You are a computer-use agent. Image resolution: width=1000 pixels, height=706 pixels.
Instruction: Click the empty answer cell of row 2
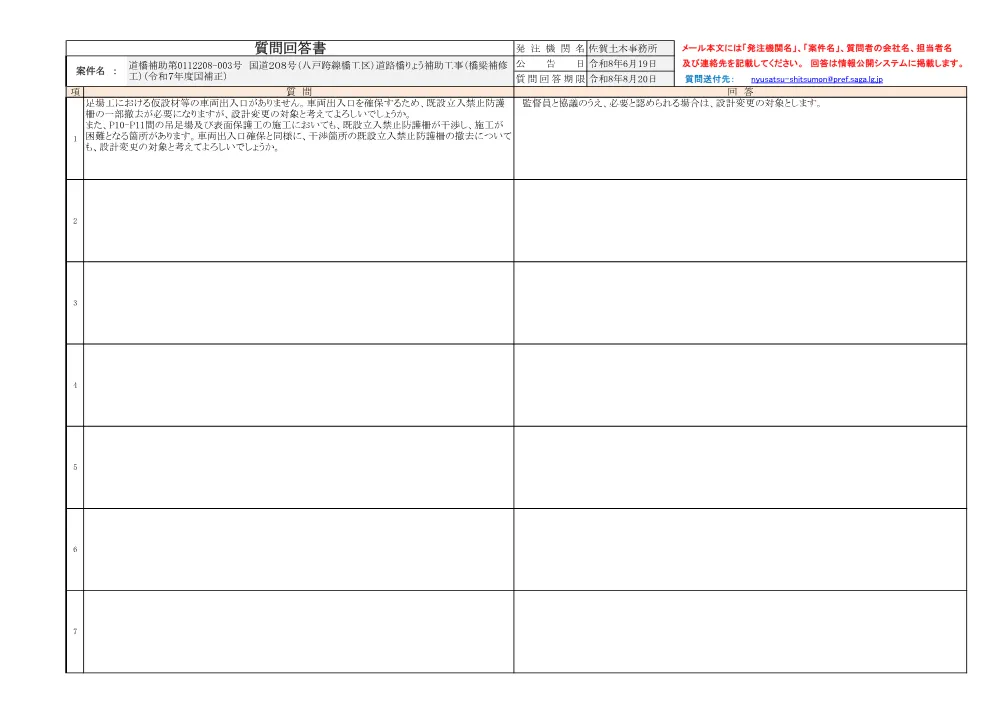point(740,221)
